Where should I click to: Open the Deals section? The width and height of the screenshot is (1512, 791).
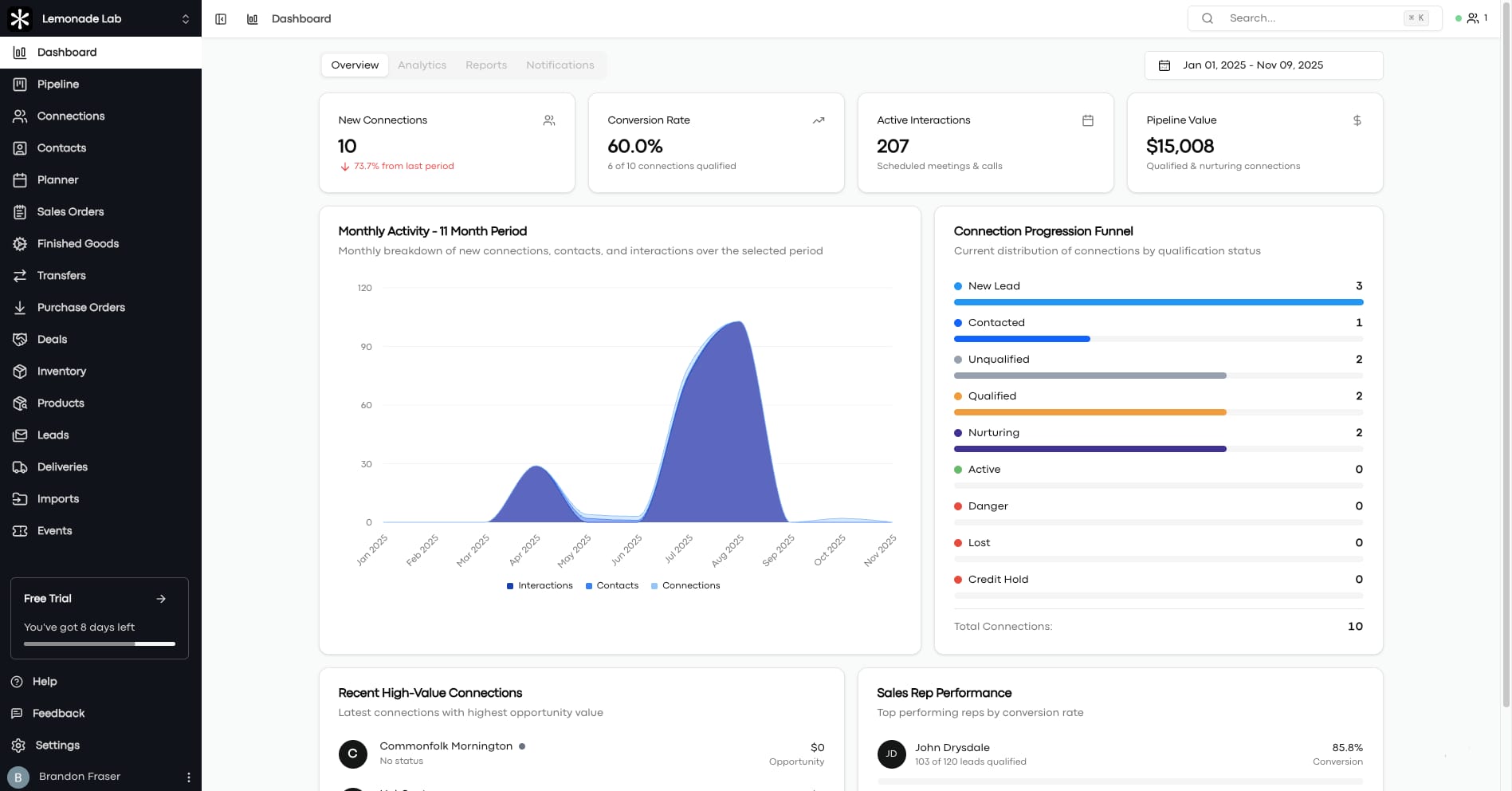pos(52,339)
